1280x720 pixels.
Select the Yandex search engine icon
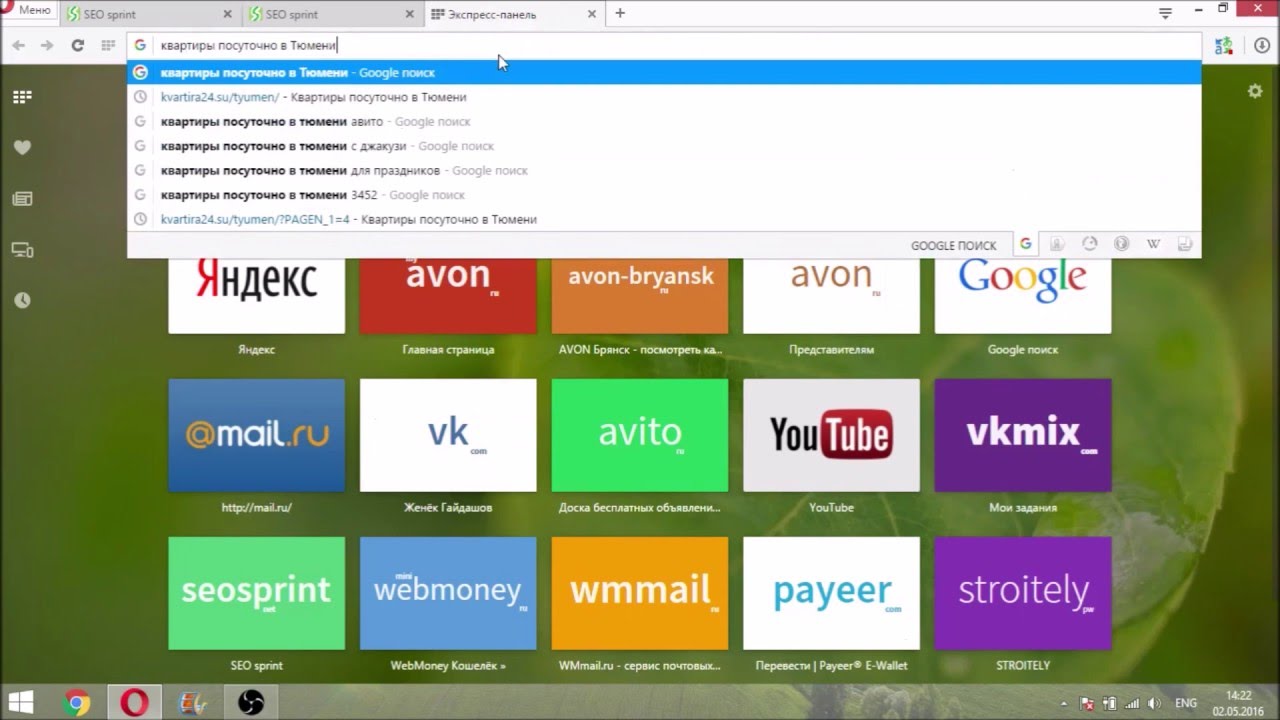click(x=1057, y=244)
